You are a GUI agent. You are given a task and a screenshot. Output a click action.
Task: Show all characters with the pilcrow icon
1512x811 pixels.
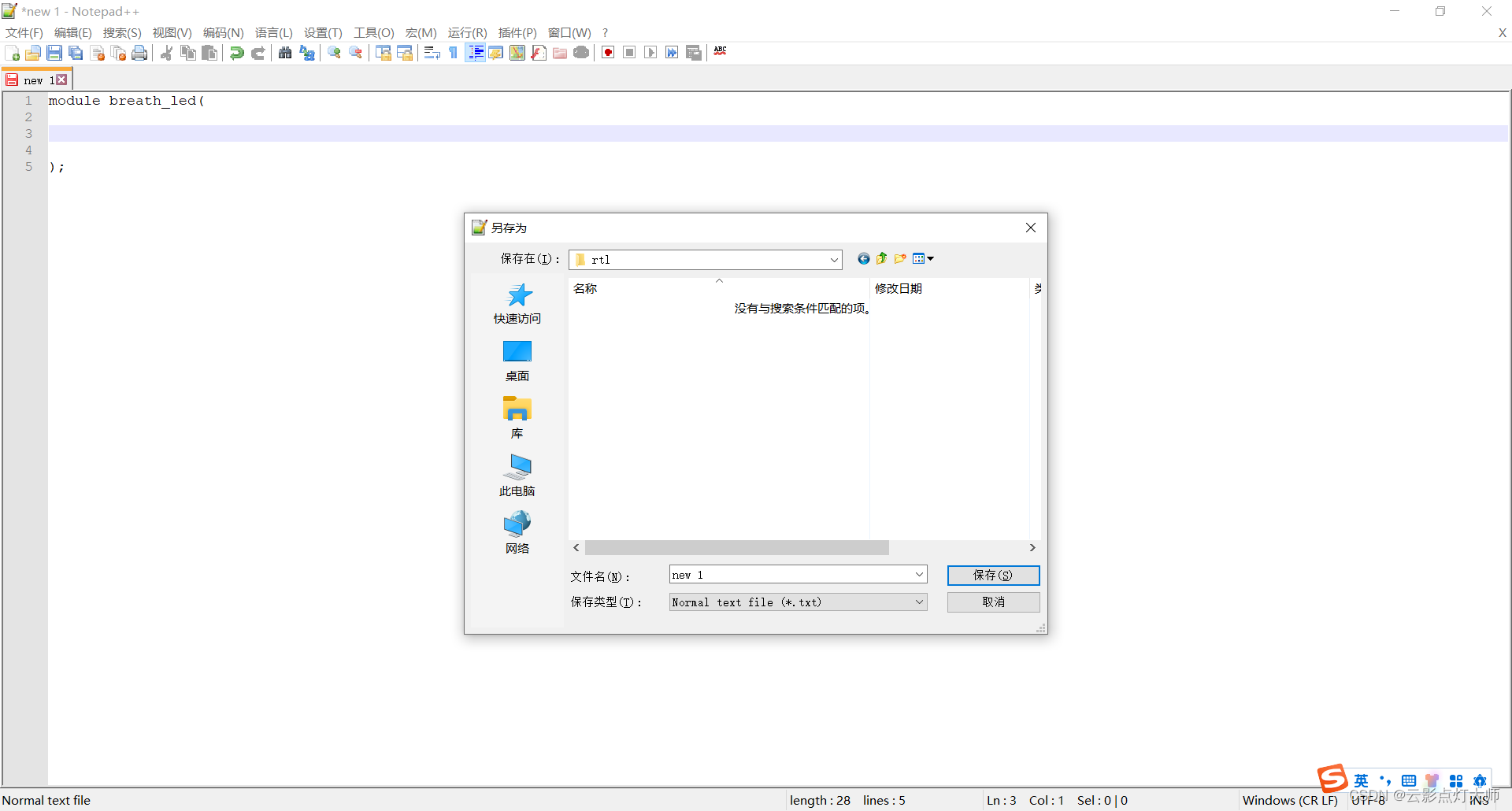click(454, 53)
